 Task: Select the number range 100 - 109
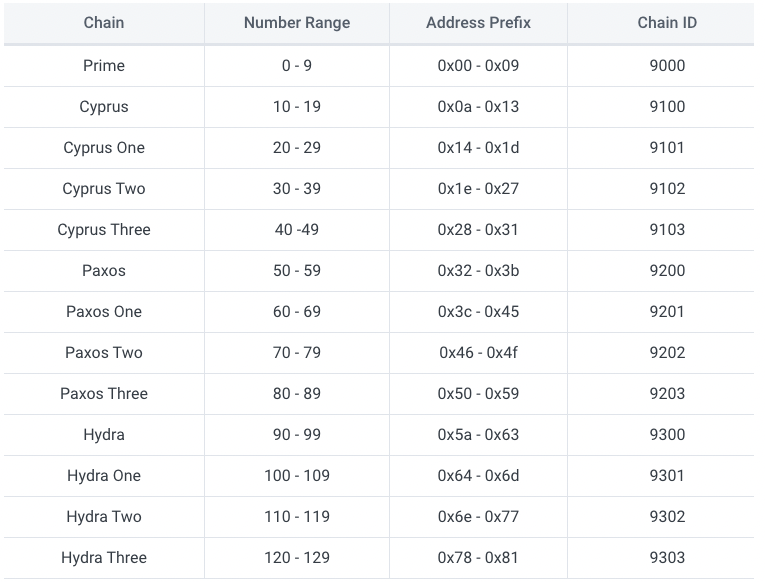297,476
